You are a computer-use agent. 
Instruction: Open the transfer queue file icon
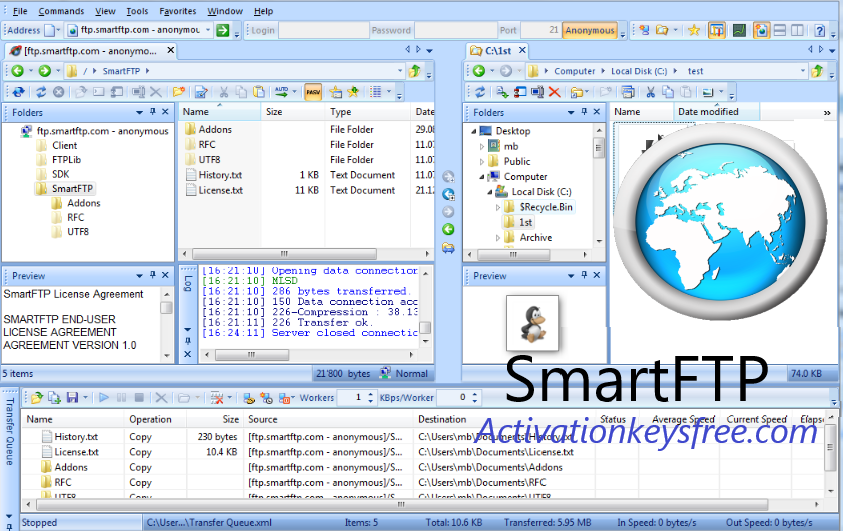[x=37, y=398]
